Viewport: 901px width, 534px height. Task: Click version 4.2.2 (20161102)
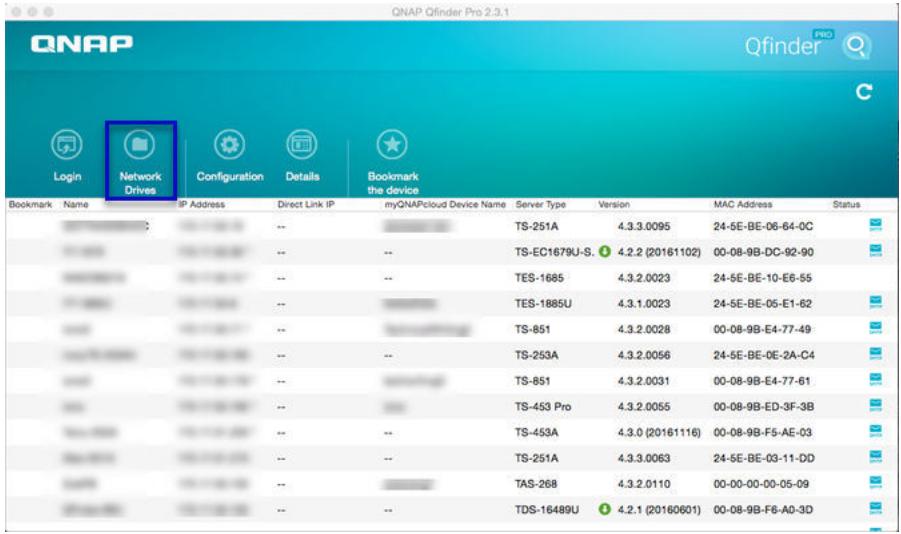click(x=659, y=252)
